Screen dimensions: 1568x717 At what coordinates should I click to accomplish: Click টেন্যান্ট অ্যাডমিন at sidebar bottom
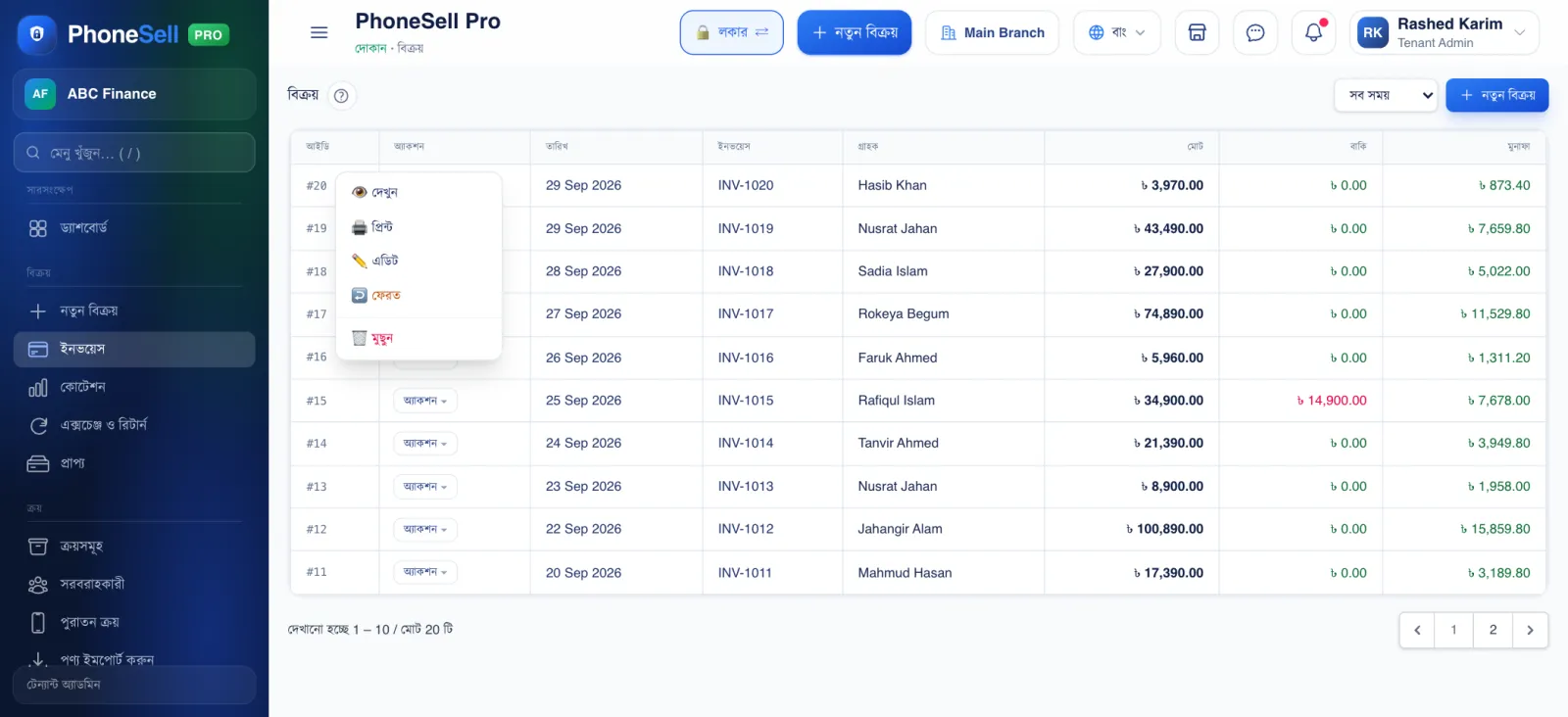pyautogui.click(x=134, y=685)
